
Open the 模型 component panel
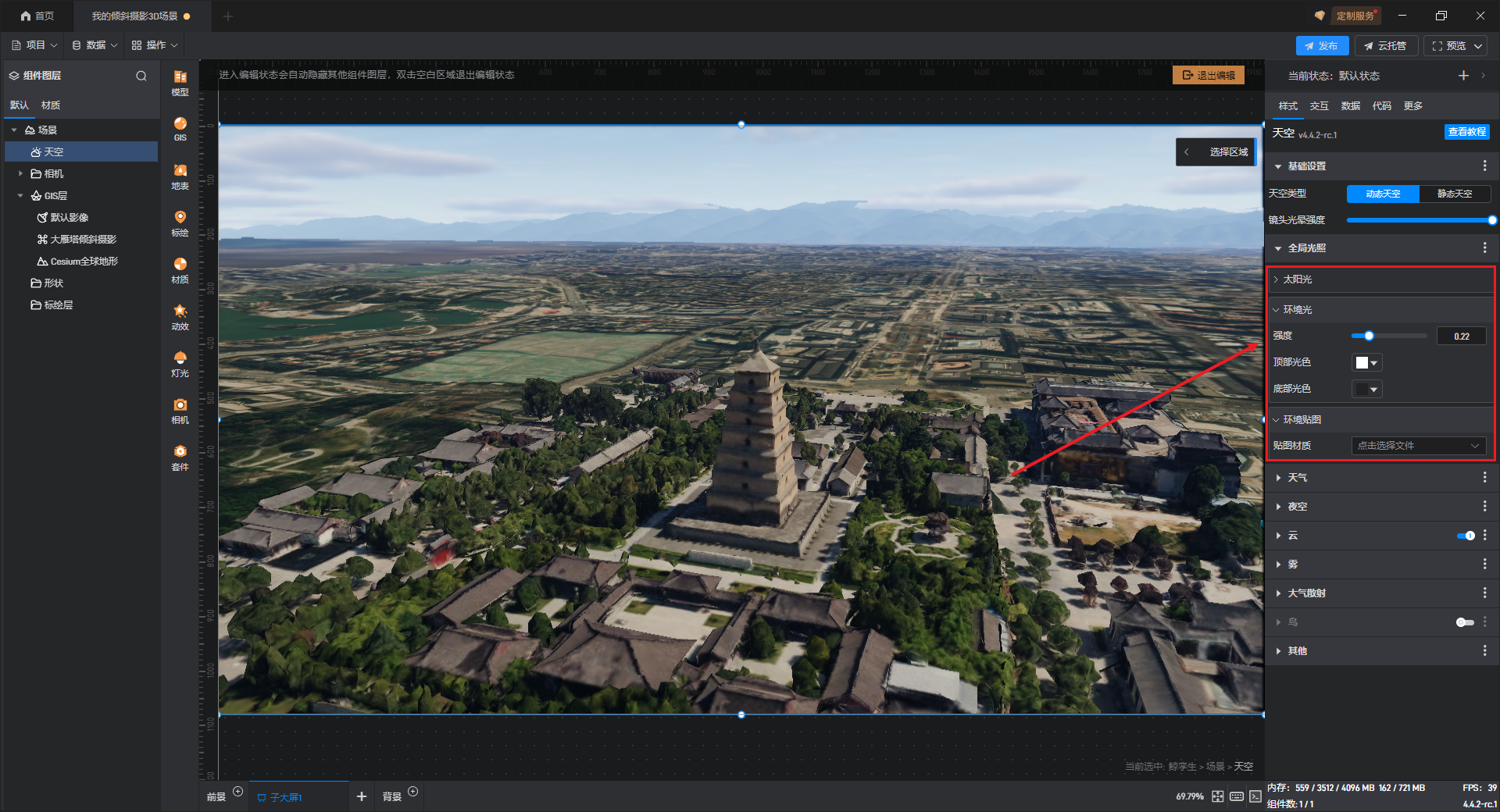click(180, 83)
